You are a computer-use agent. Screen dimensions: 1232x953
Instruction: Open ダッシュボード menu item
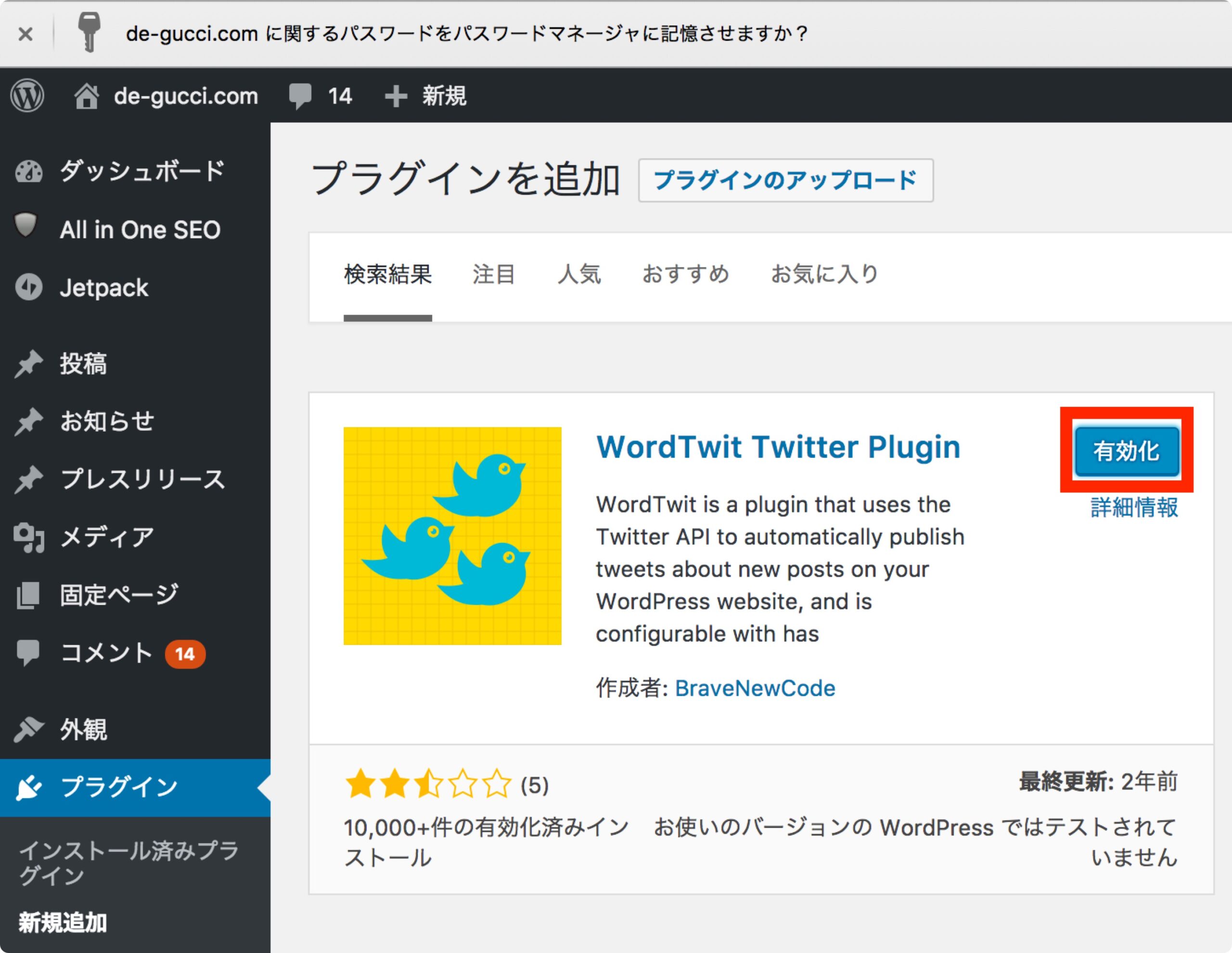tap(143, 171)
